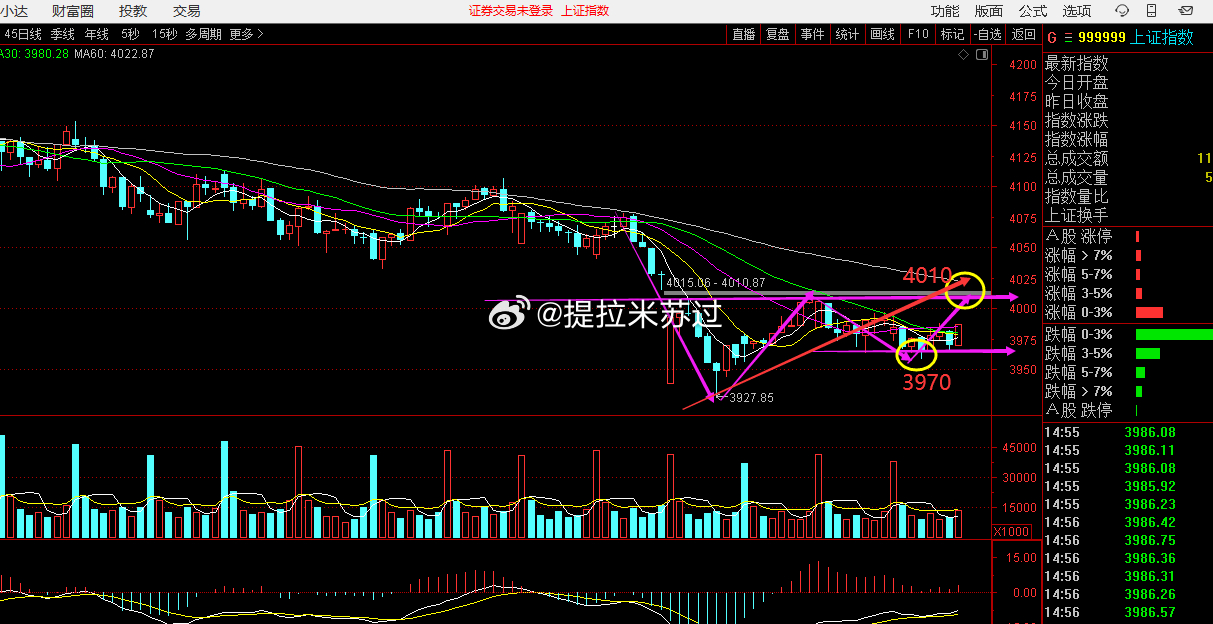Image resolution: width=1213 pixels, height=624 pixels.
Task: Switch chart to 季线 period
Action: click(63, 33)
